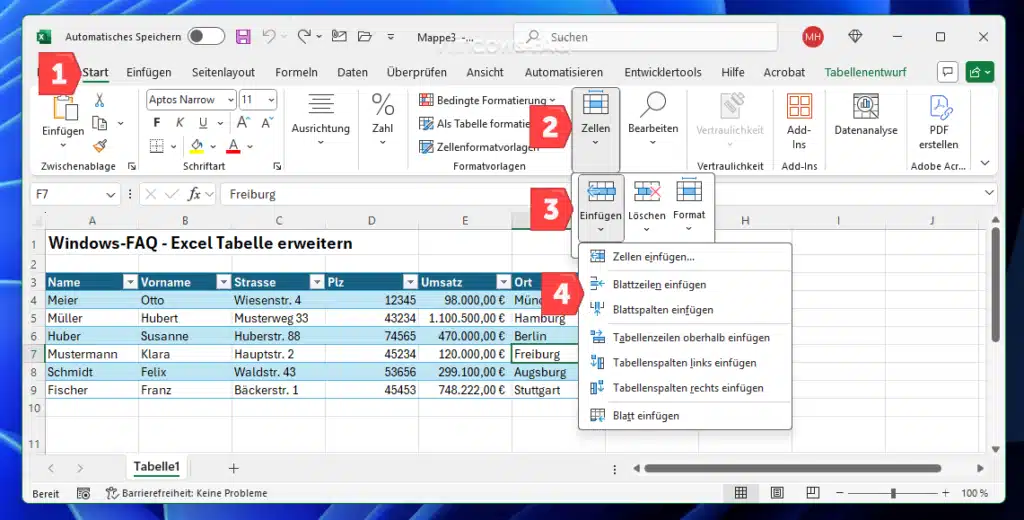Select Tabellenzeilen oberhalb einfügen
This screenshot has height=520, width=1024.
tap(684, 338)
